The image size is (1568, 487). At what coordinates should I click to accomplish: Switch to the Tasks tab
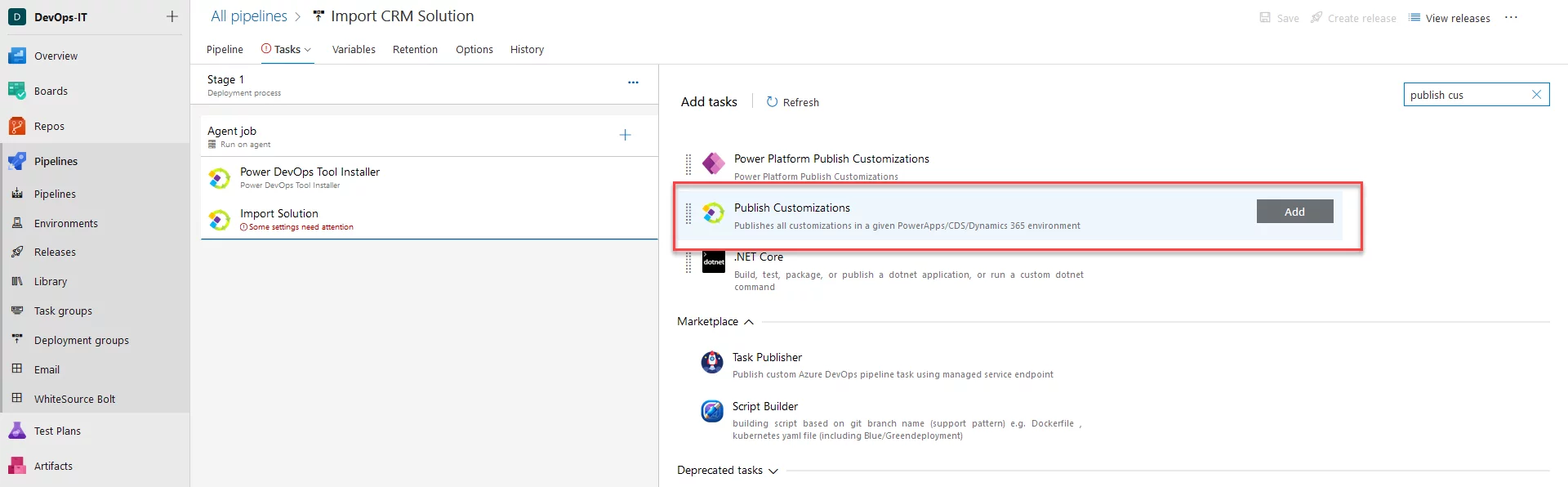(x=287, y=50)
